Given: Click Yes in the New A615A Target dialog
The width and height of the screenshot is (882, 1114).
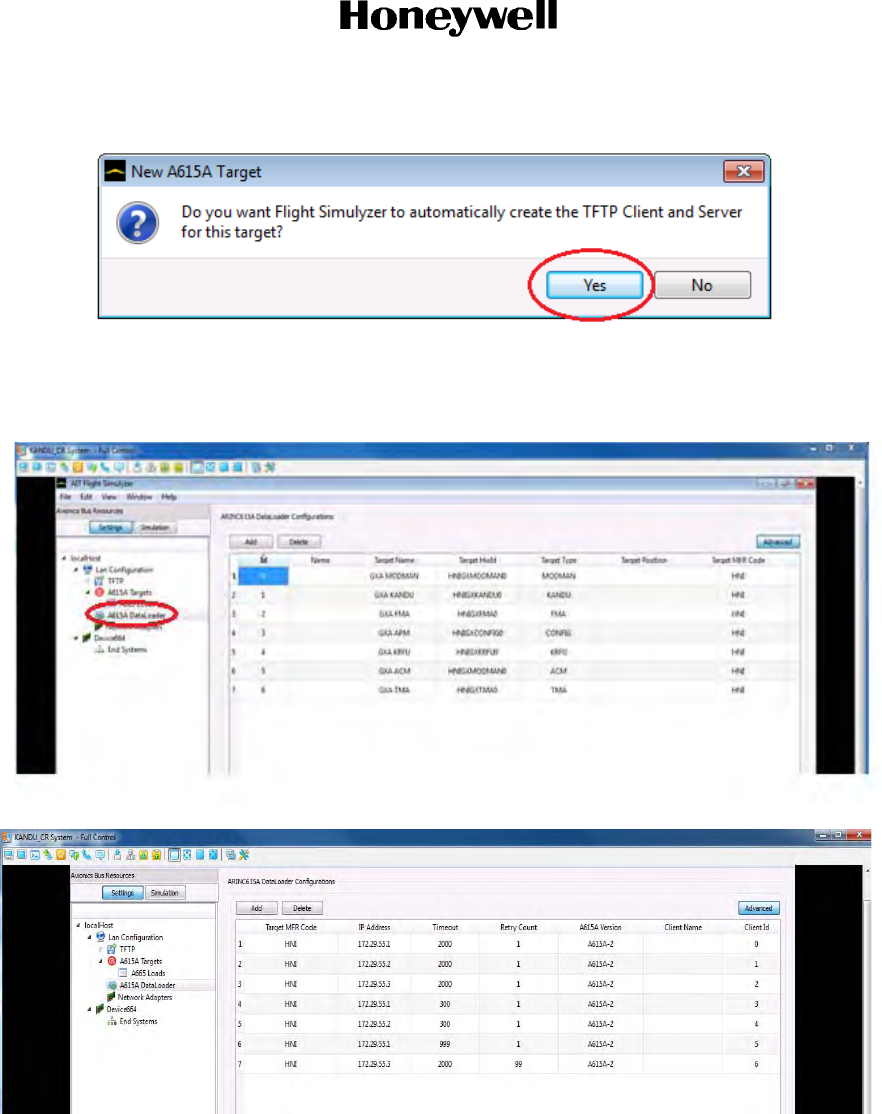Looking at the screenshot, I should click(594, 285).
